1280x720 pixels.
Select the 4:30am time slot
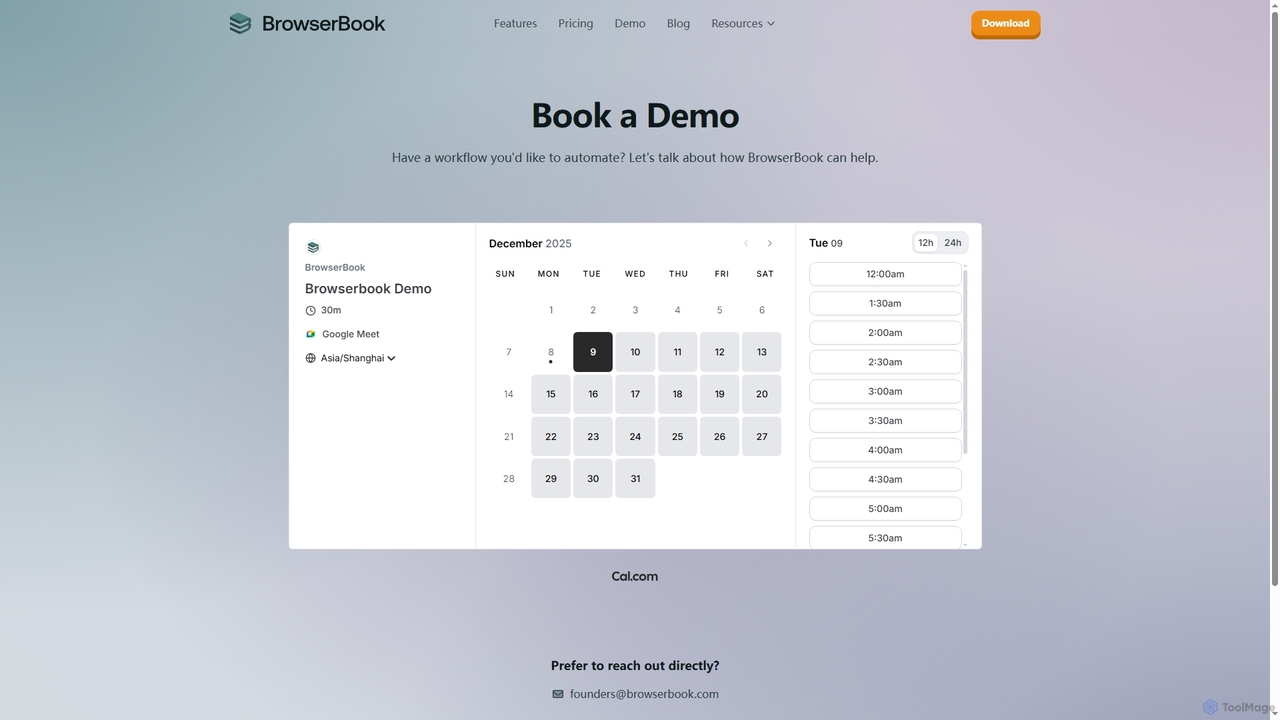(885, 479)
